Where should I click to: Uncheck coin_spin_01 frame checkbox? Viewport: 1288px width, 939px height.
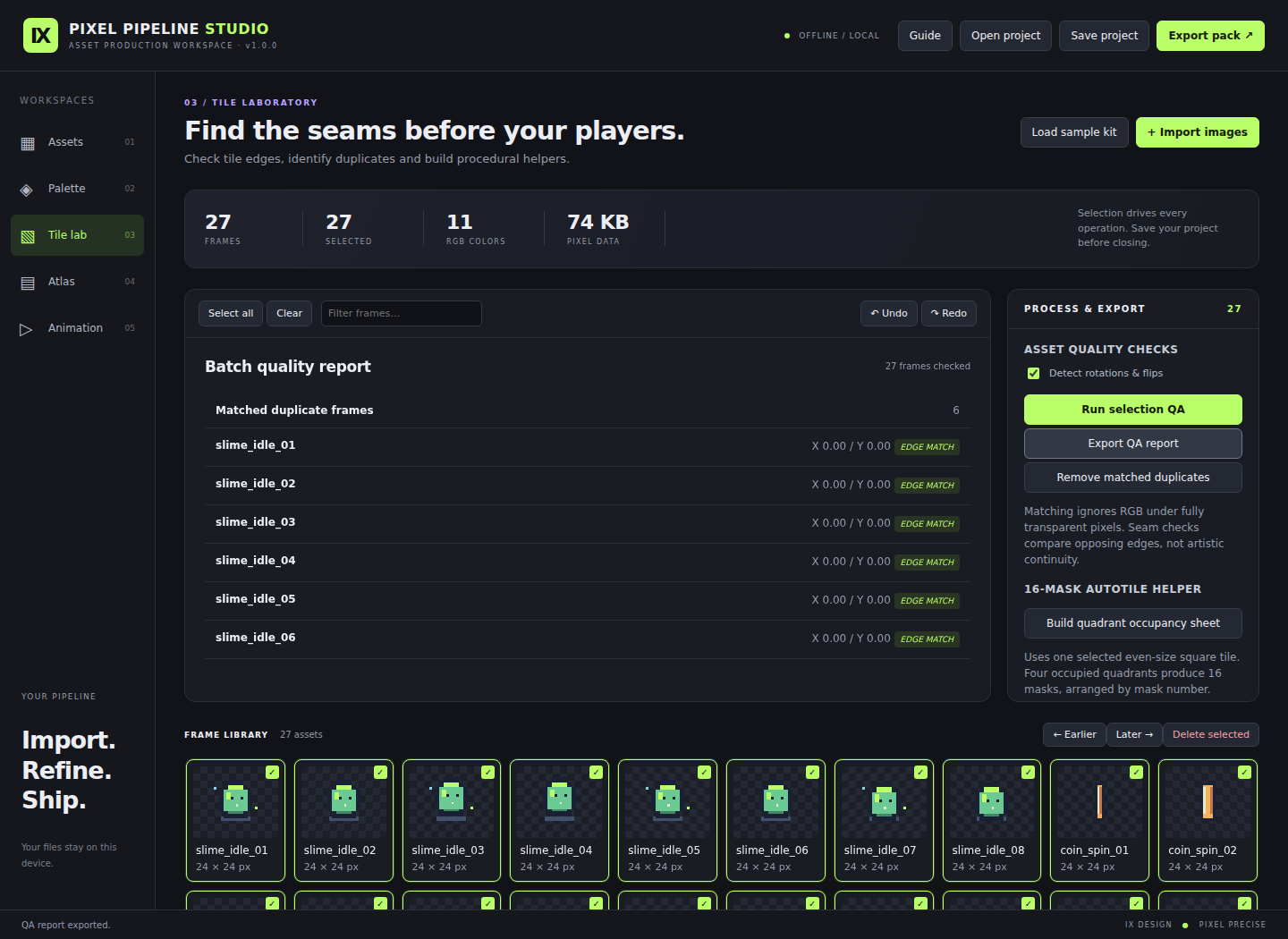coord(1136,772)
